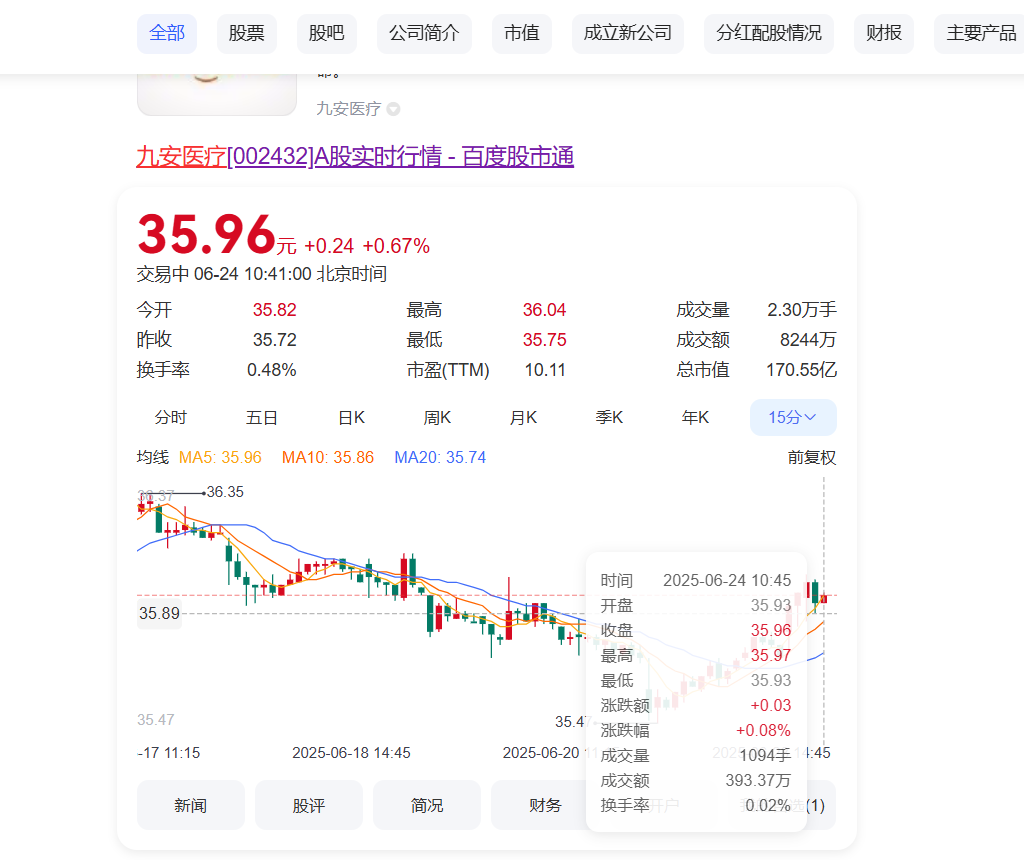Select the 公司简介 tab
Screen dimensions: 1024x860
424,33
